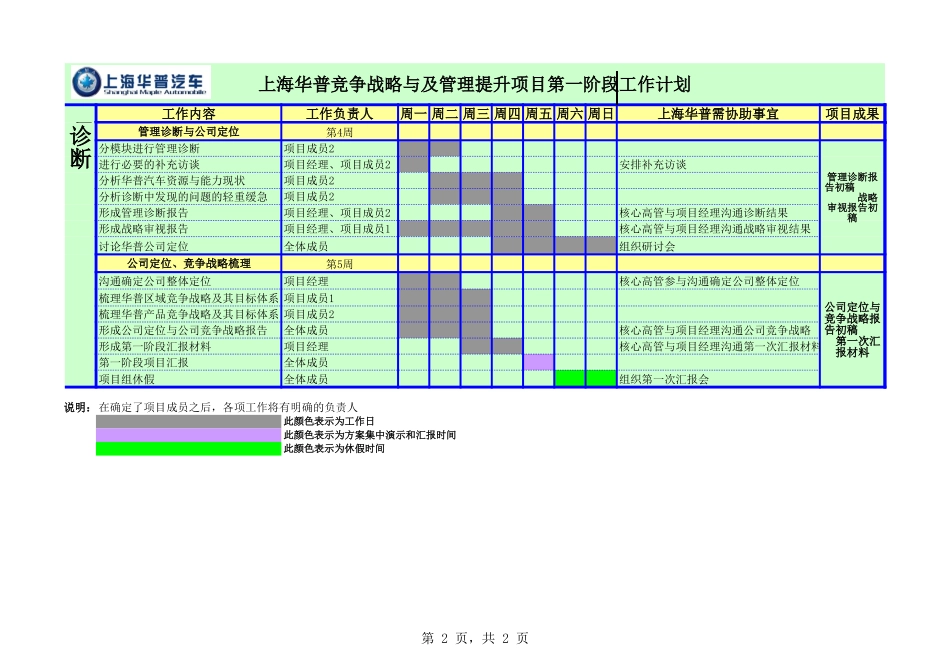Select the legend text 此颜色表示为方案集中演示和汇报时间
The width and height of the screenshot is (950, 672).
click(370, 435)
